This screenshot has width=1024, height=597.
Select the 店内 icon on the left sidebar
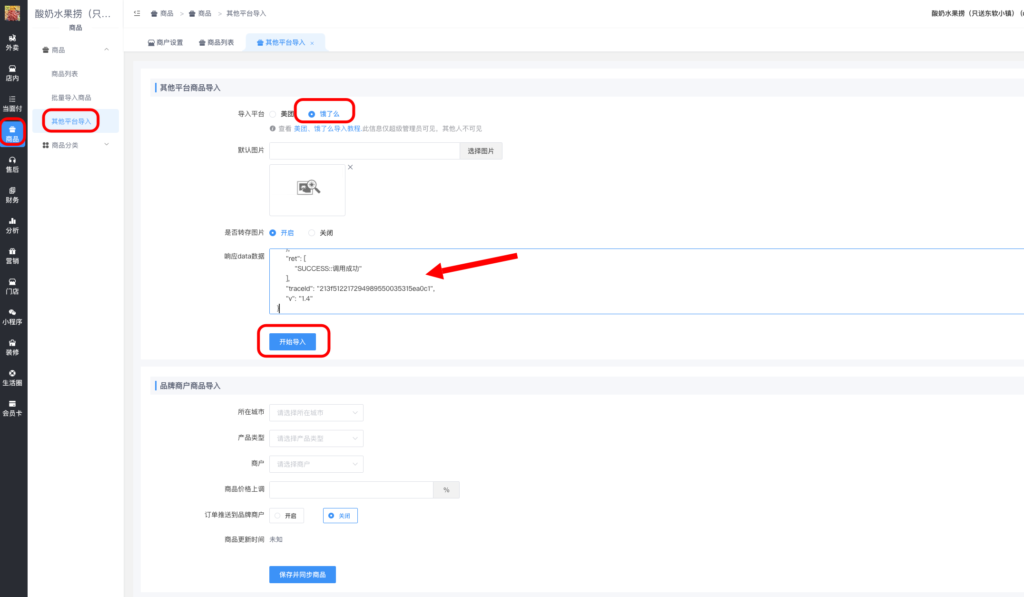12,75
